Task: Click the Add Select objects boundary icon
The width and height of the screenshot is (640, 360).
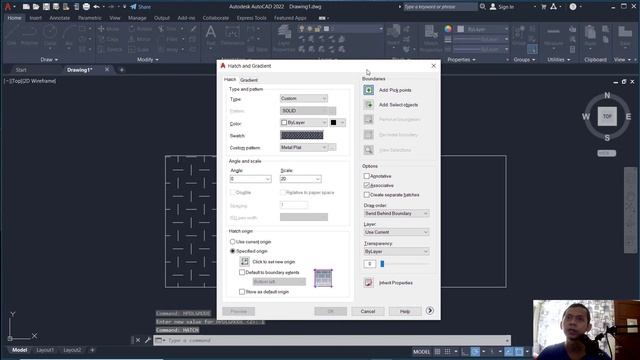Action: click(368, 105)
